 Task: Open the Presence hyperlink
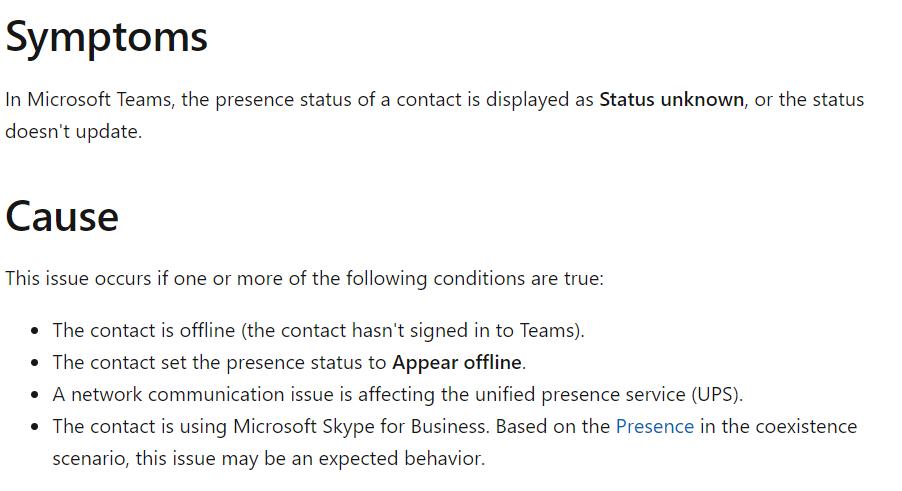(x=654, y=427)
